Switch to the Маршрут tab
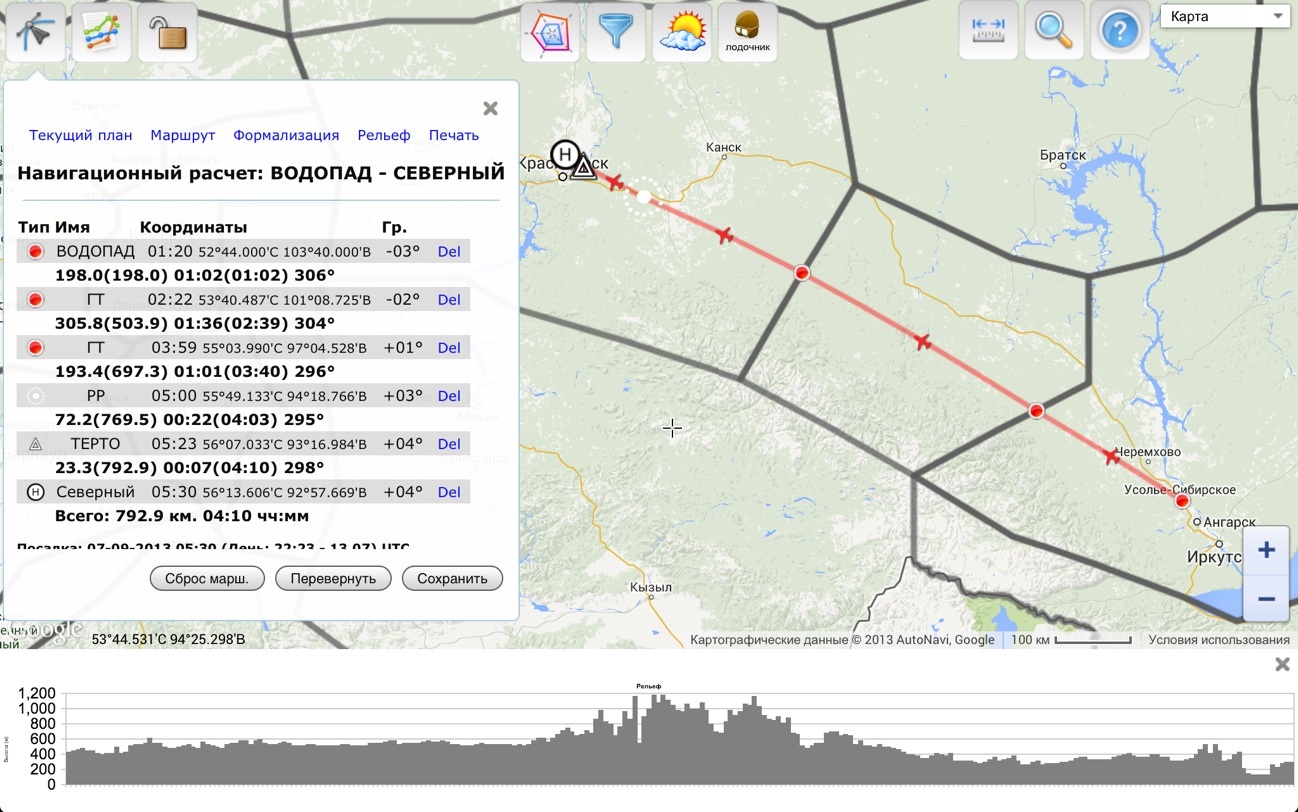The height and width of the screenshot is (812, 1298). 183,135
